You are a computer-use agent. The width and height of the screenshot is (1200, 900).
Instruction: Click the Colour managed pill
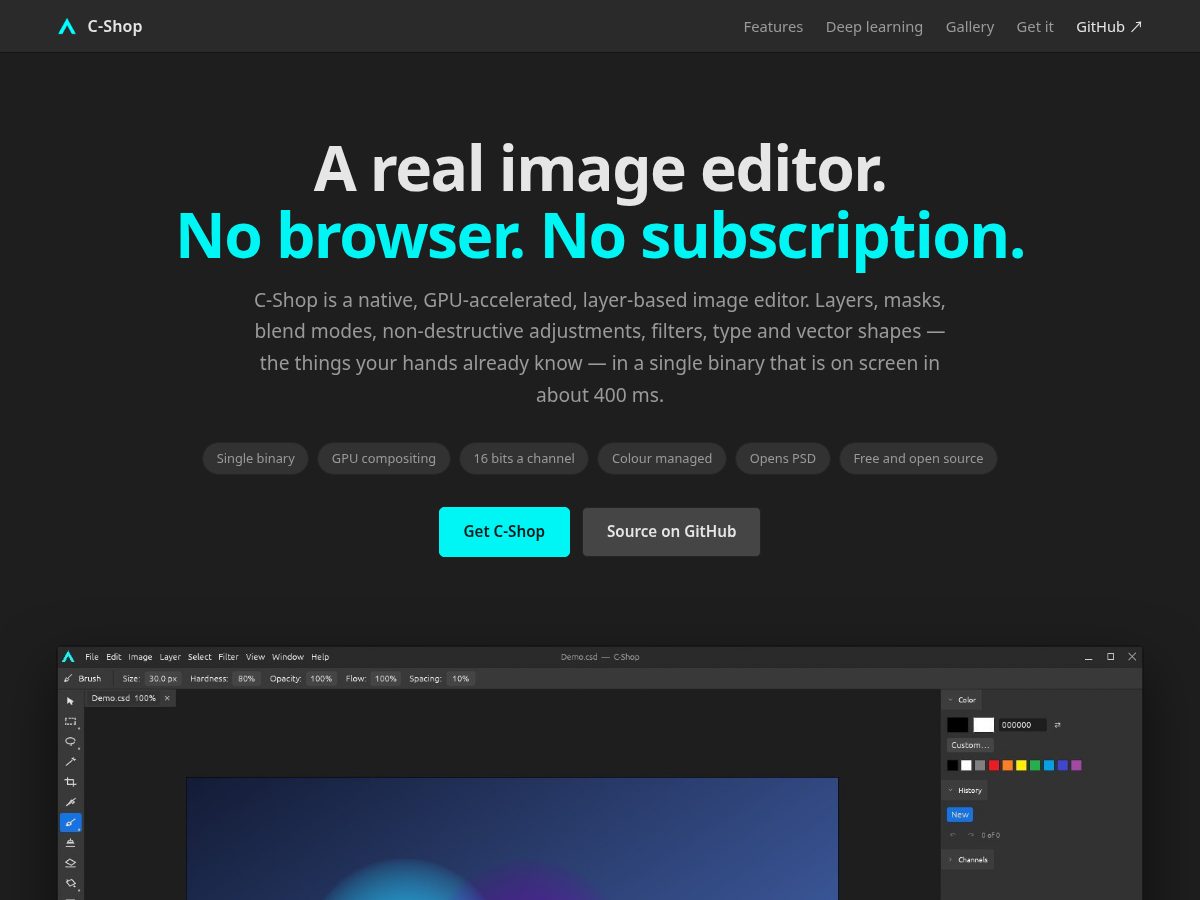[x=662, y=459]
